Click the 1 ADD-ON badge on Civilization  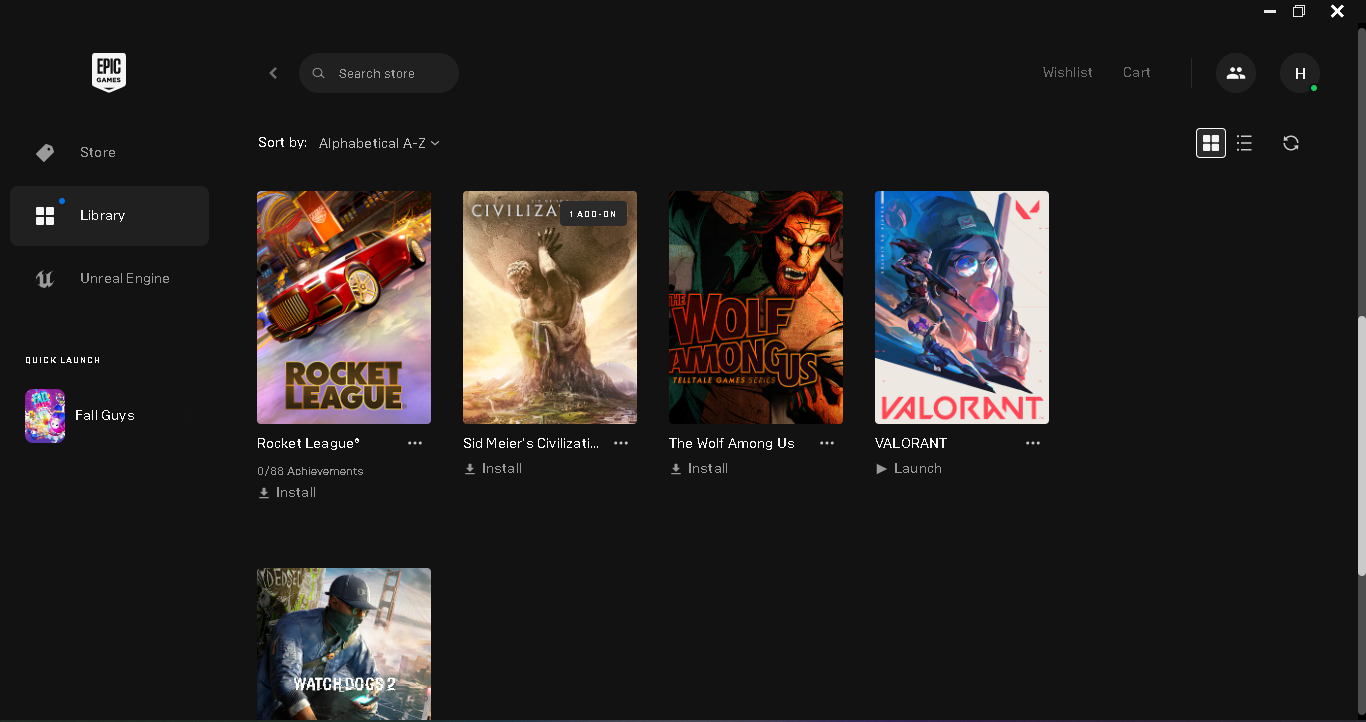[593, 214]
